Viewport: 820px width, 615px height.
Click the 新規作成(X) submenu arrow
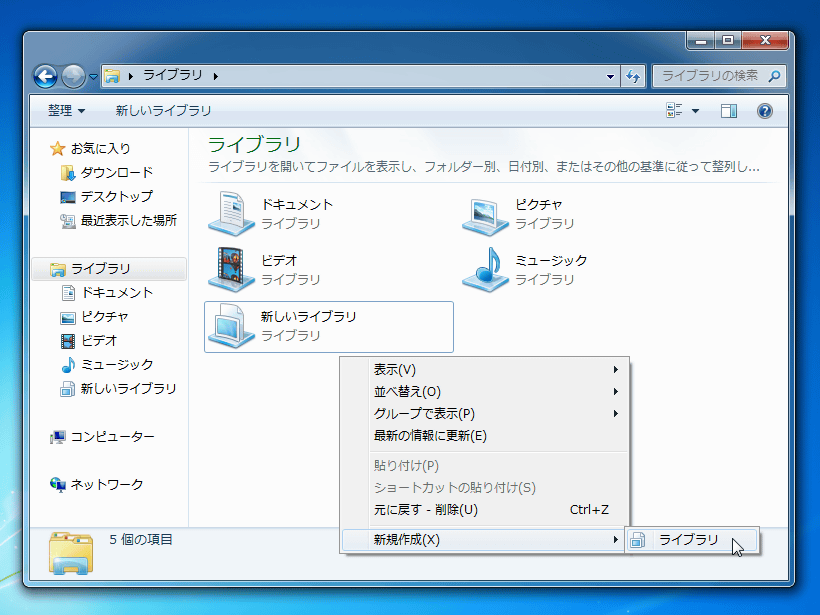616,540
